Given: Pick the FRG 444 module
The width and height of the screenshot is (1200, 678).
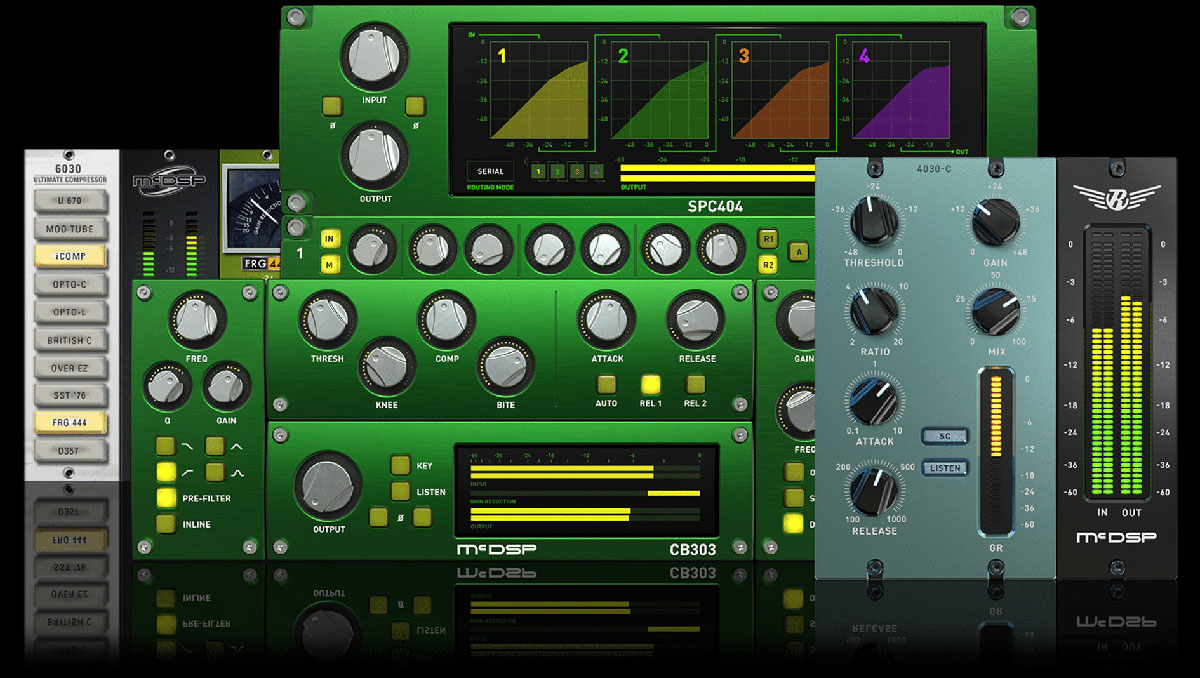Looking at the screenshot, I should point(71,422).
